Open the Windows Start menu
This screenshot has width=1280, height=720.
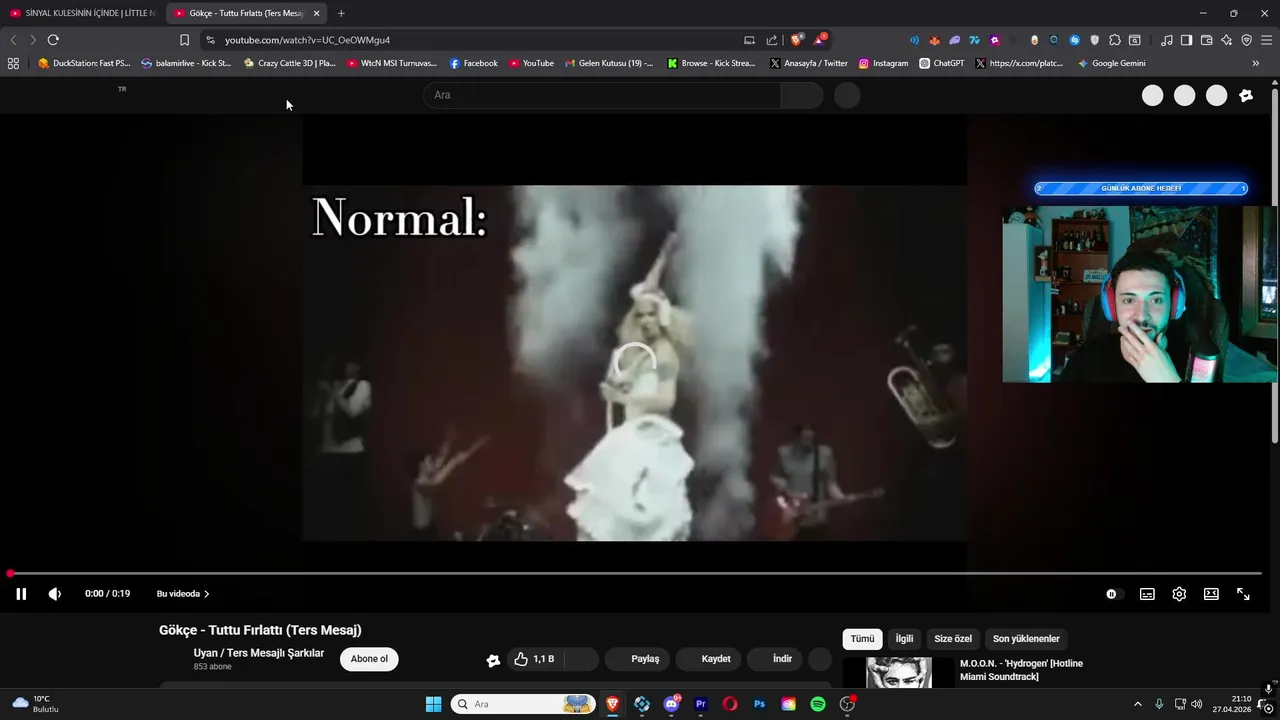434,704
